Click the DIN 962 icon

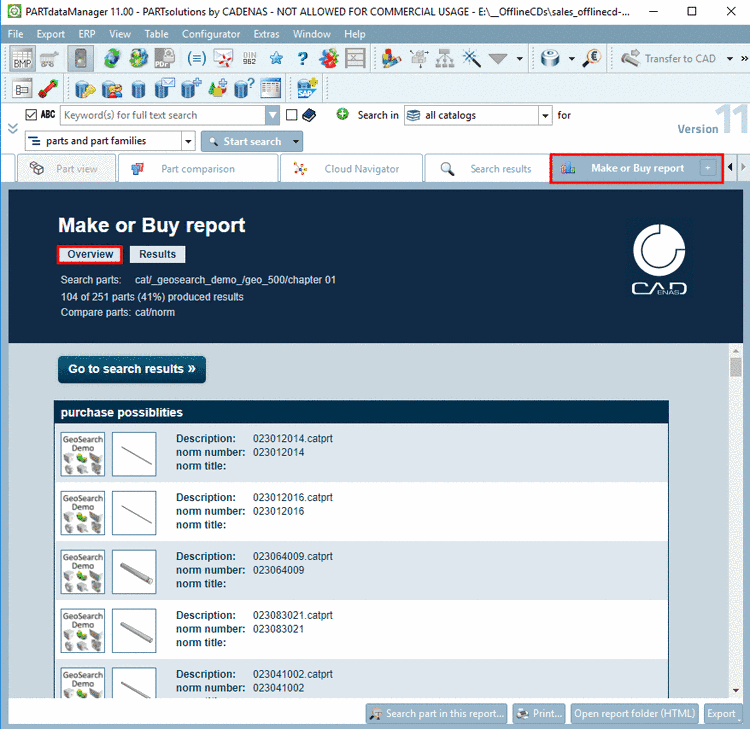(249, 58)
